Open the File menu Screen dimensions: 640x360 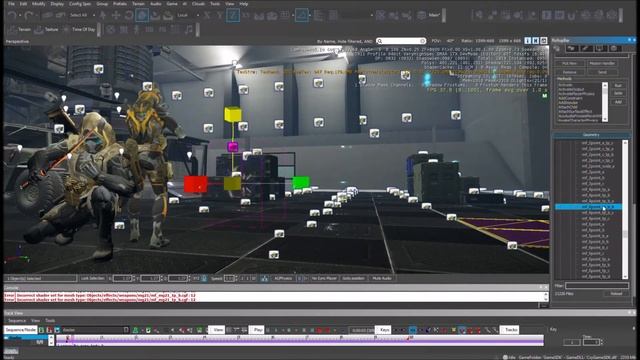(11, 4)
